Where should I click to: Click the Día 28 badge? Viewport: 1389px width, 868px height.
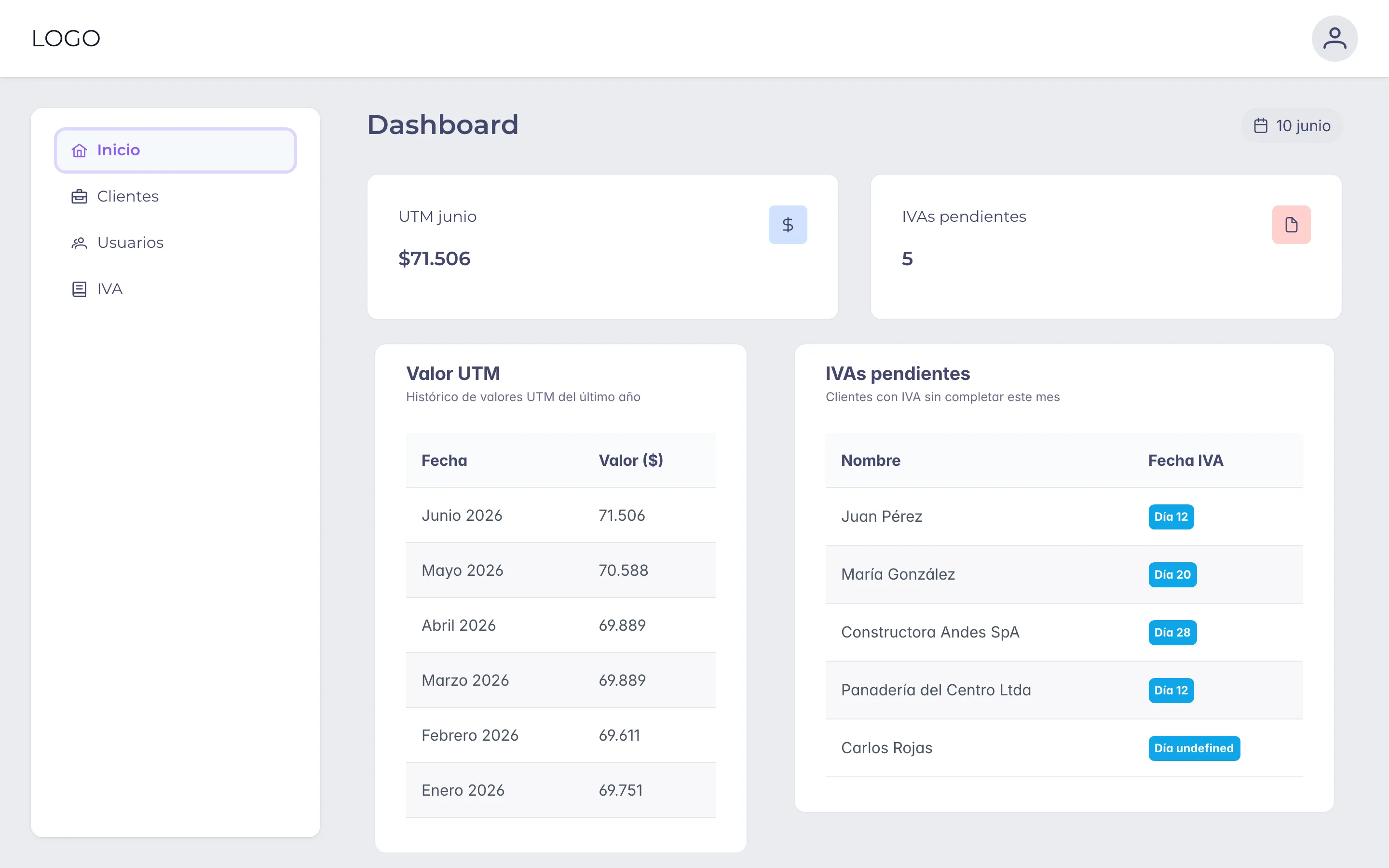[x=1172, y=633]
